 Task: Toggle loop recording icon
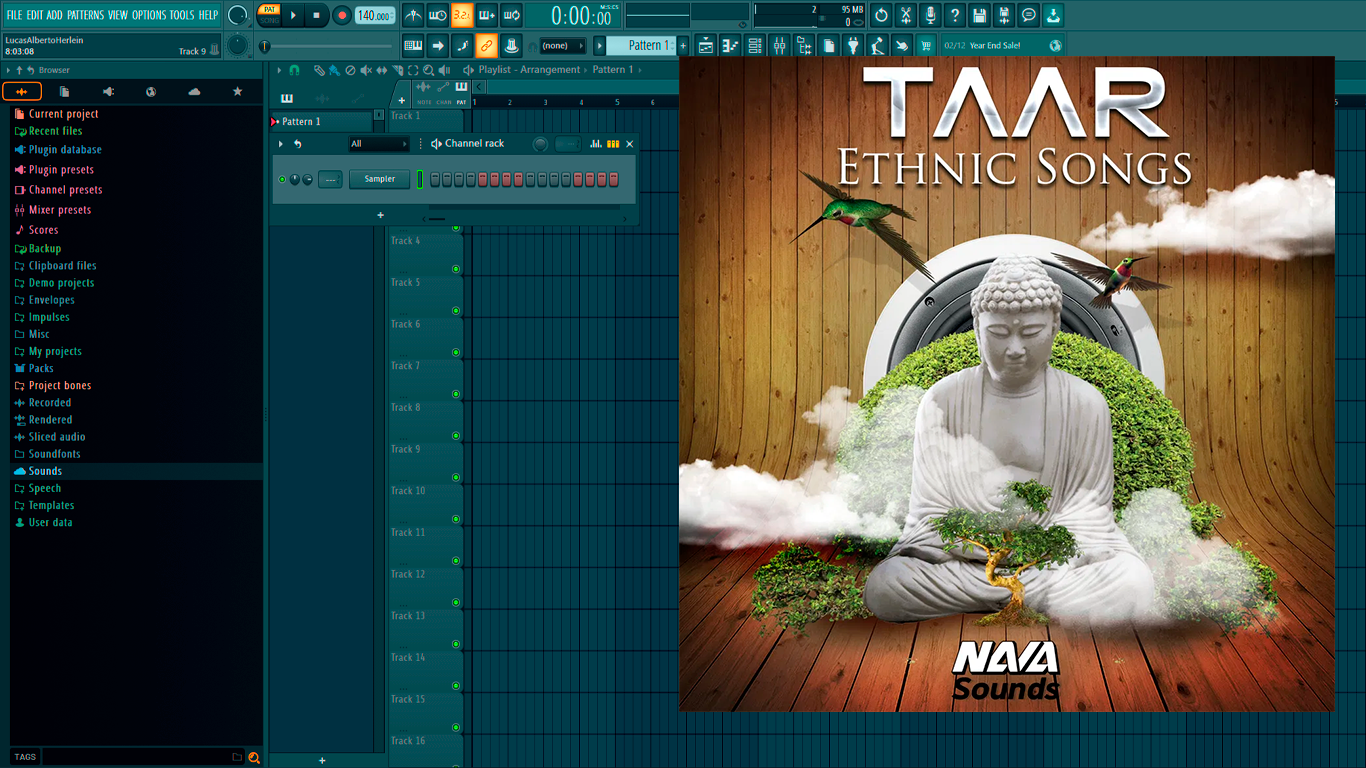click(511, 15)
